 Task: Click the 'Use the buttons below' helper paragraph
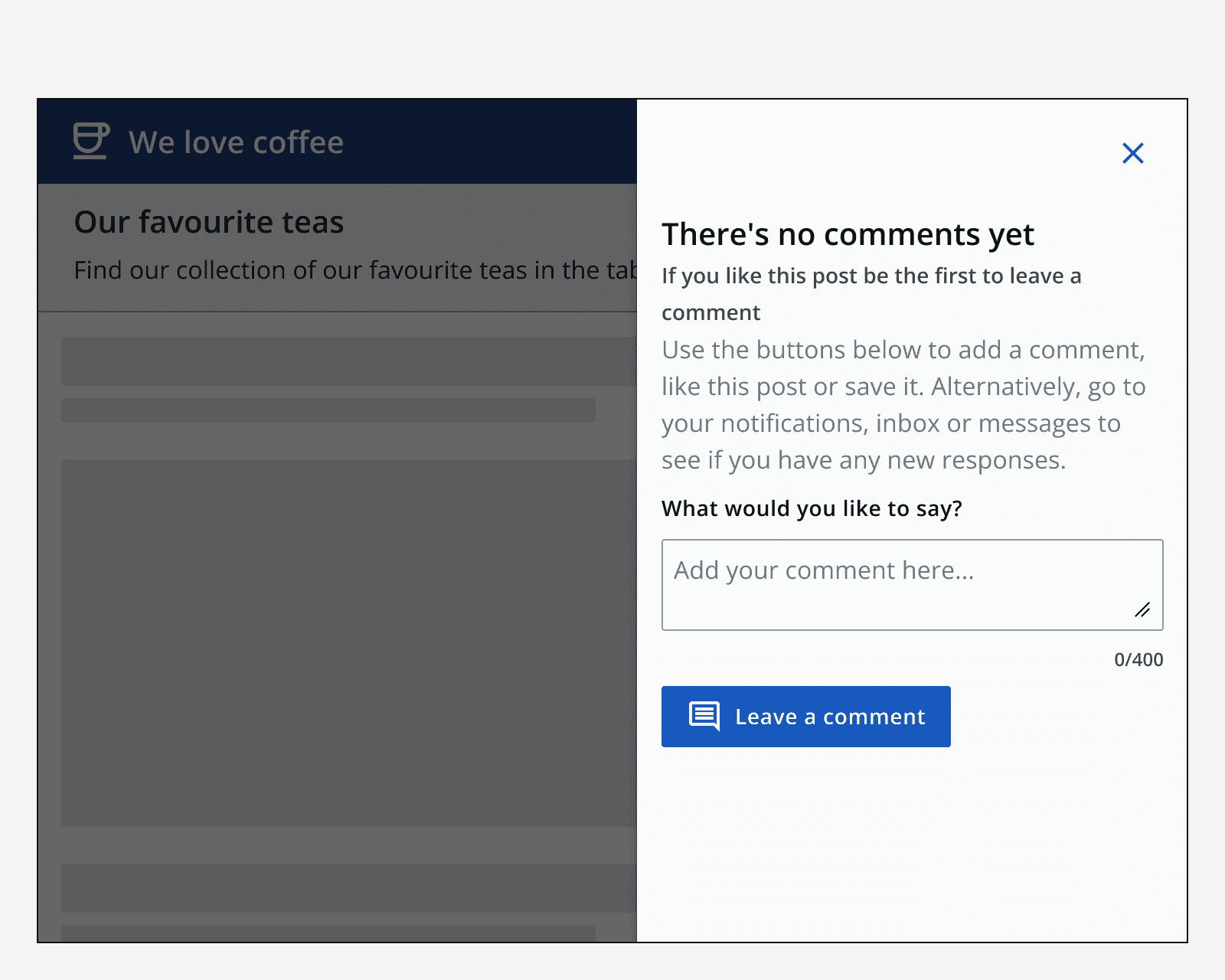(x=903, y=404)
